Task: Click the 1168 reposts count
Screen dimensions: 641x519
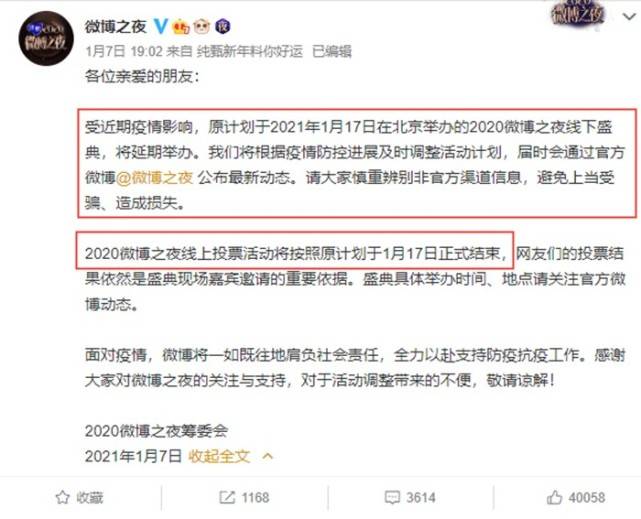Action: coord(255,498)
